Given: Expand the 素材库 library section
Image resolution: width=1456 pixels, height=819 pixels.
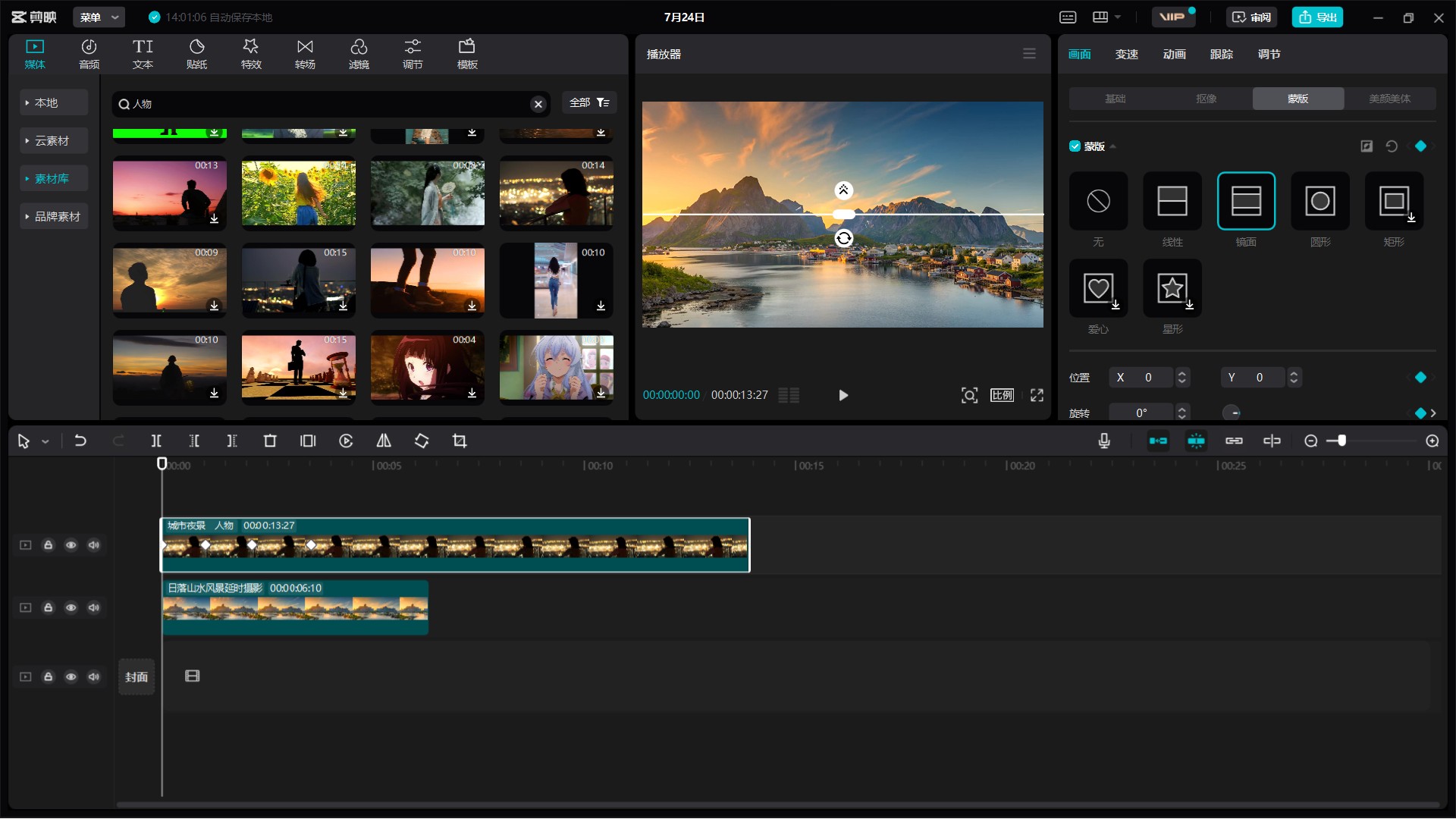Looking at the screenshot, I should pyautogui.click(x=54, y=178).
